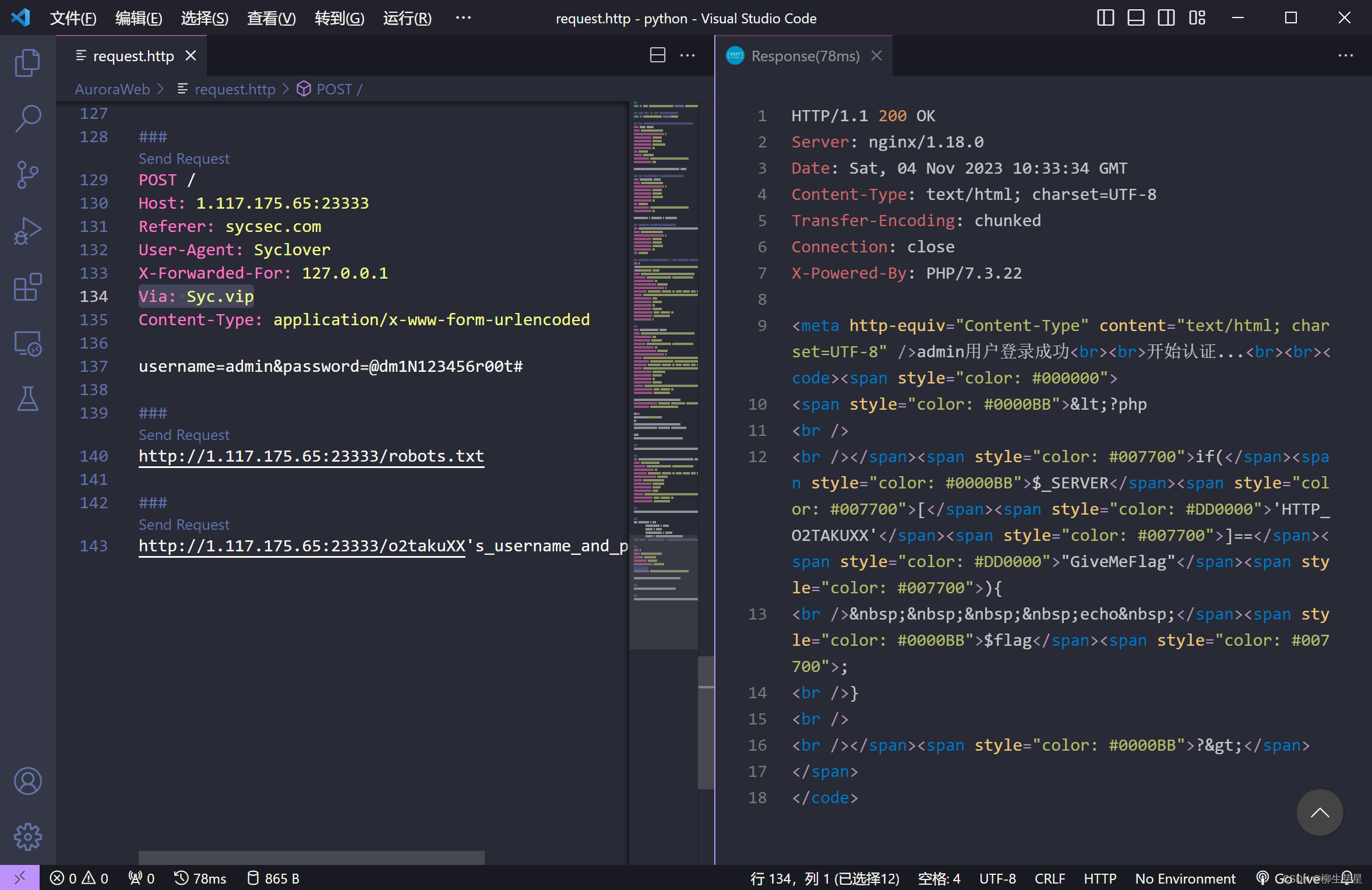Click the remote window indicator in status bar
Image resolution: width=1372 pixels, height=890 pixels.
coord(19,878)
